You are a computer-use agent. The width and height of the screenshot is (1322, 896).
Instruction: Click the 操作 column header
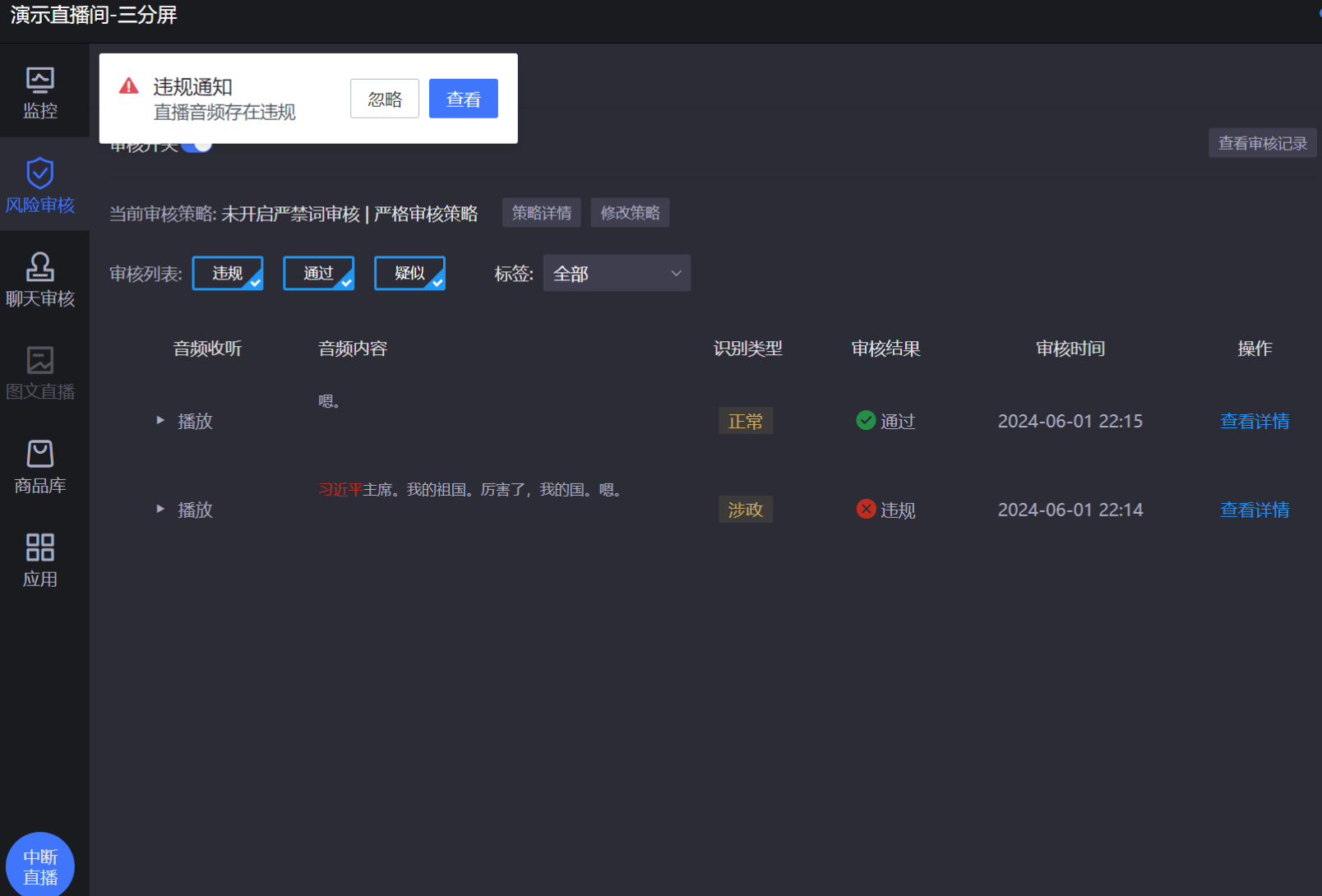(x=1255, y=349)
